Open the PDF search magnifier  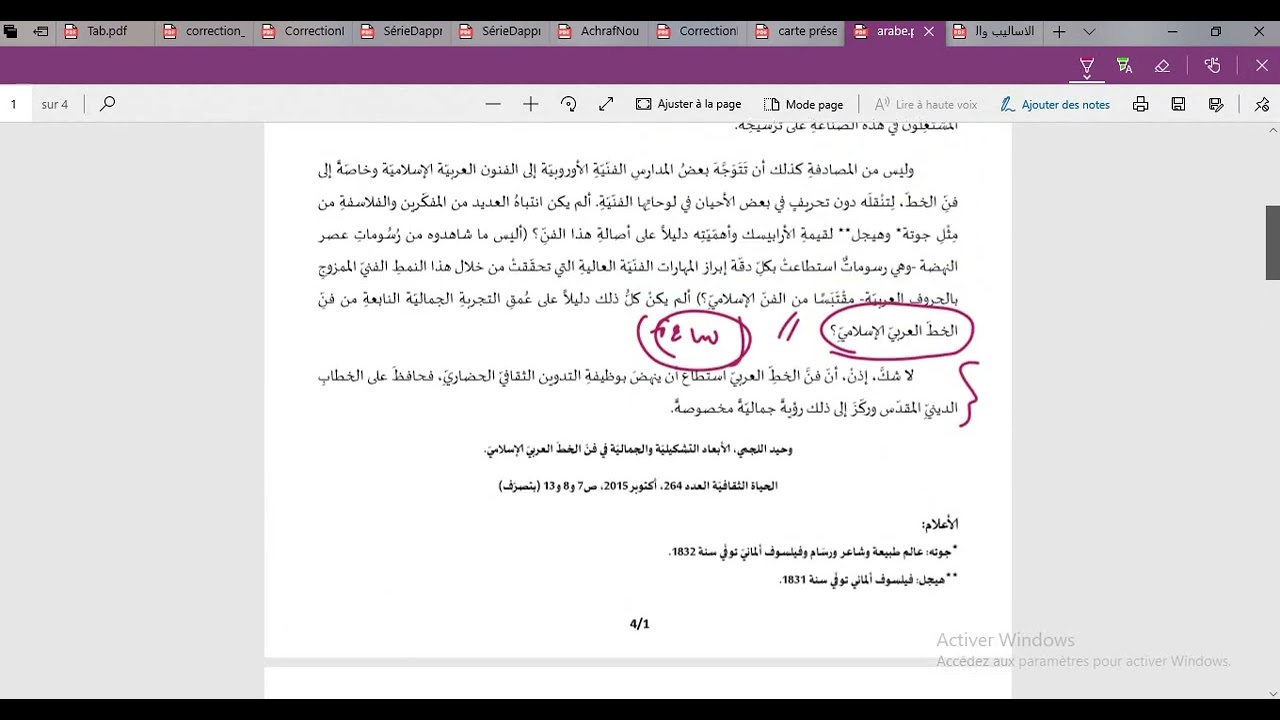[x=108, y=104]
